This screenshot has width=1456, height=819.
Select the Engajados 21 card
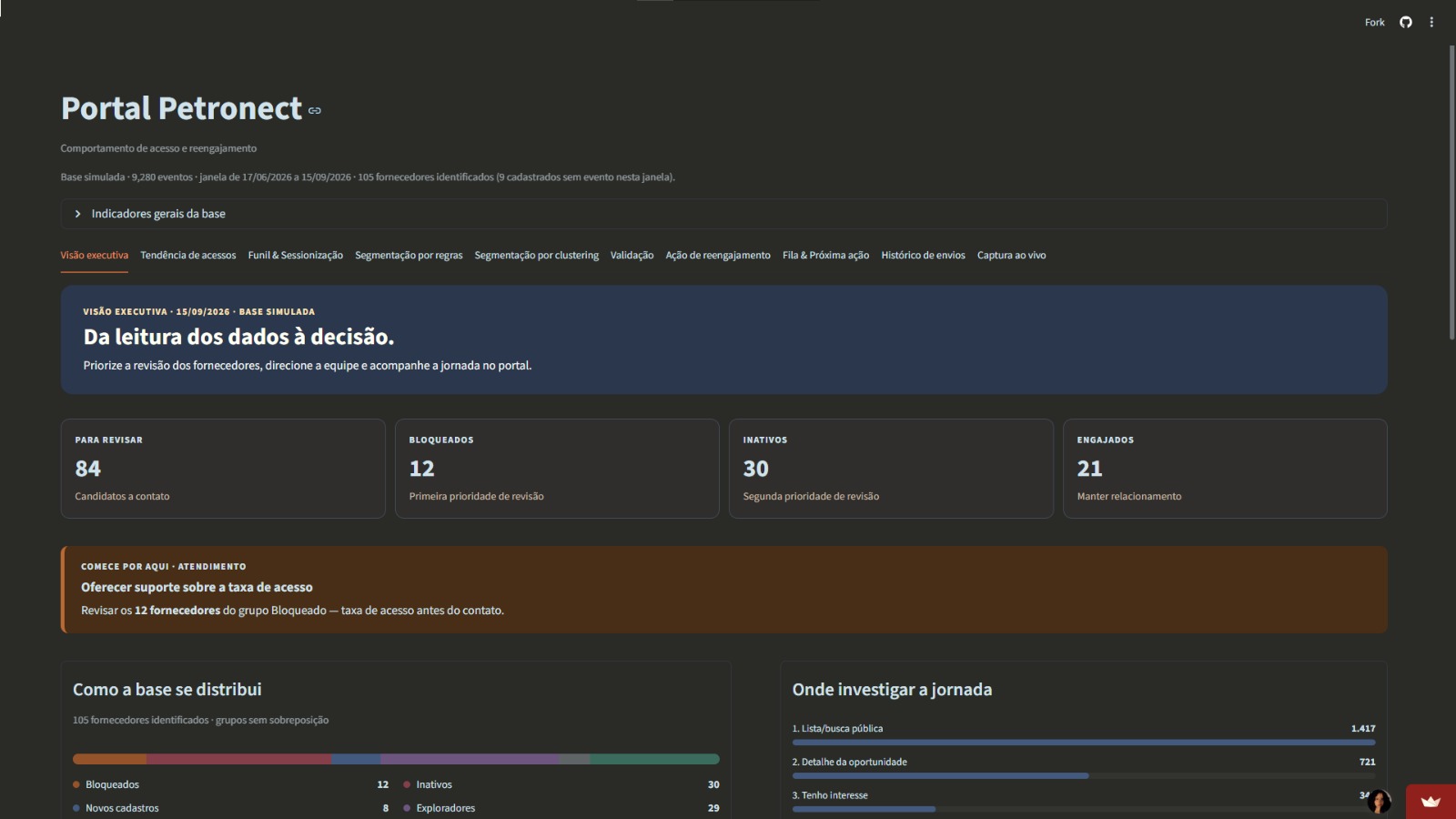pos(1225,469)
